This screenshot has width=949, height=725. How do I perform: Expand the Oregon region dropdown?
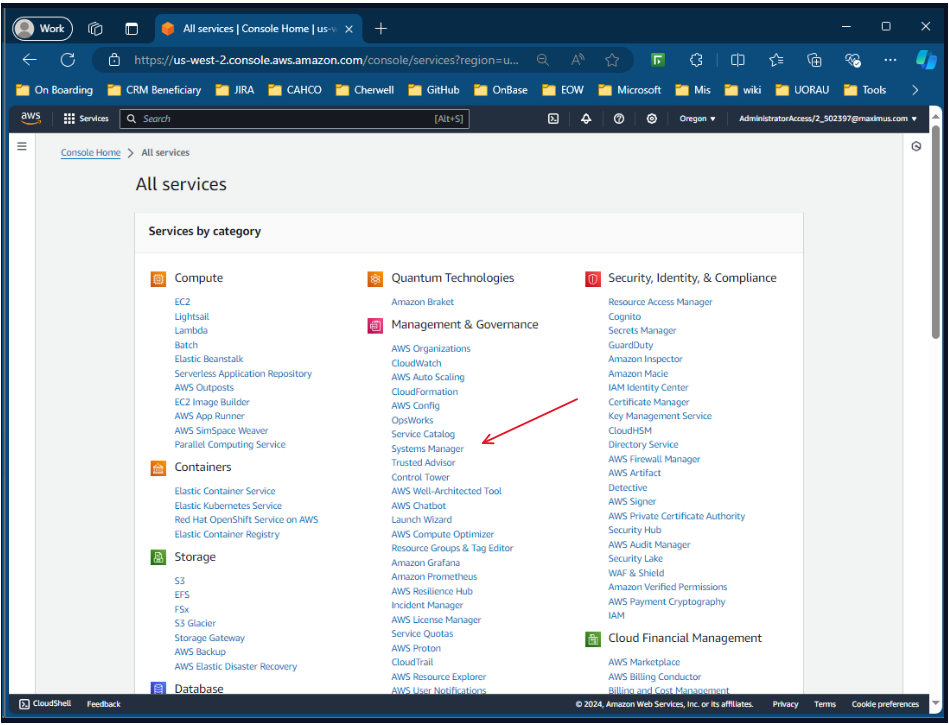click(697, 118)
